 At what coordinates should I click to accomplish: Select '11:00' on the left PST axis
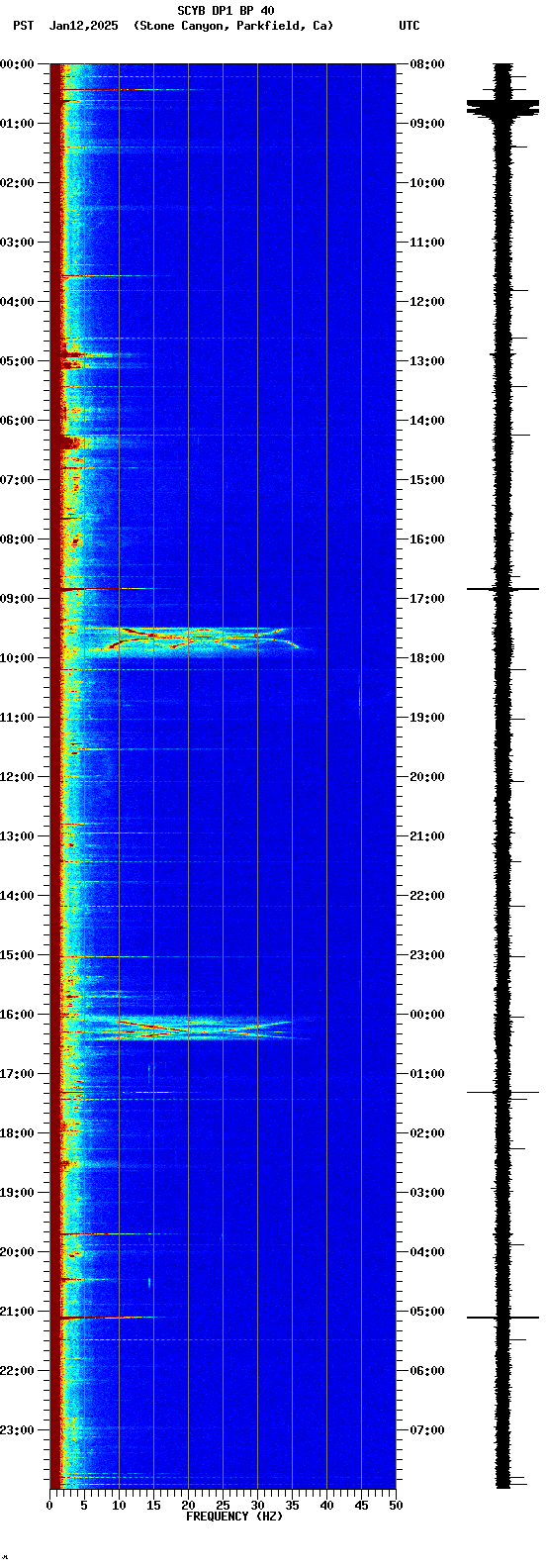point(17,718)
